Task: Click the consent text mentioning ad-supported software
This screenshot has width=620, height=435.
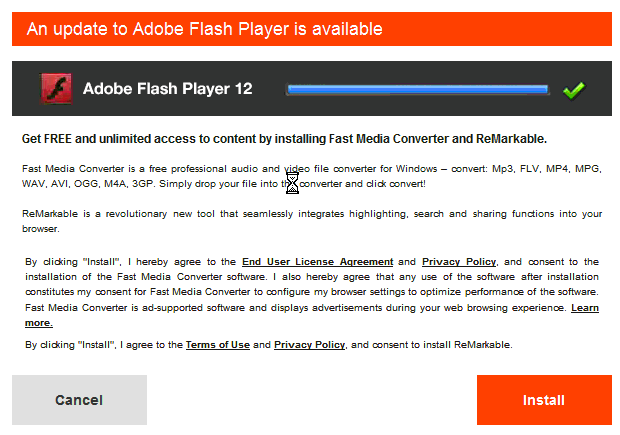Action: click(x=295, y=308)
